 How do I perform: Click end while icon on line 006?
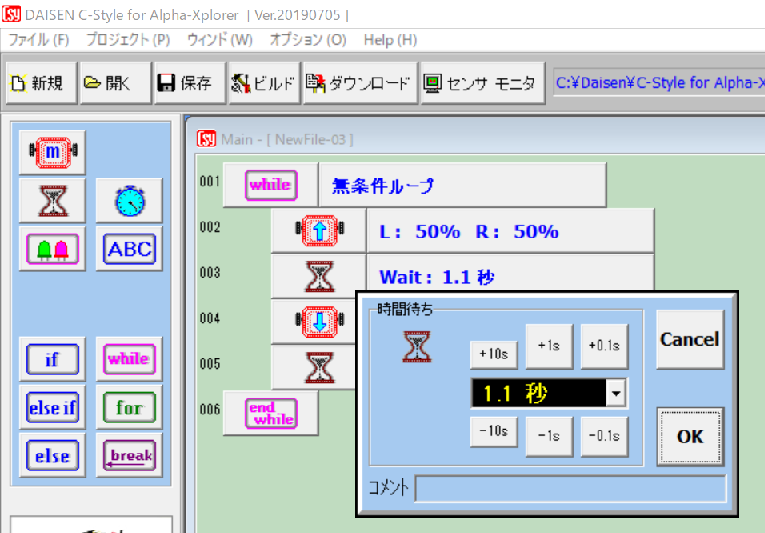click(x=271, y=413)
